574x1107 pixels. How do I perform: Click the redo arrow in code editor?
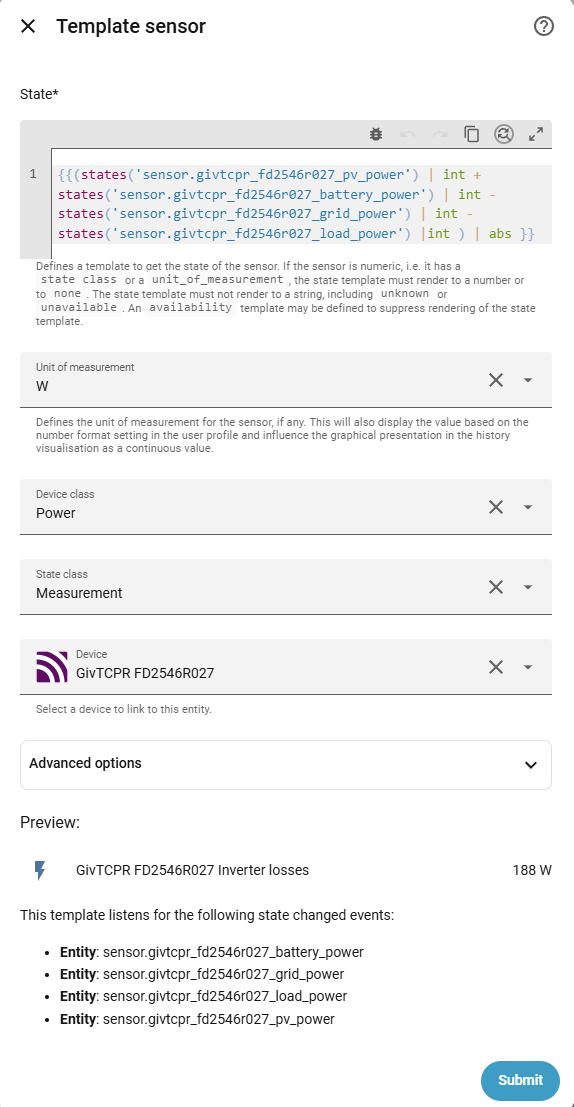[439, 134]
